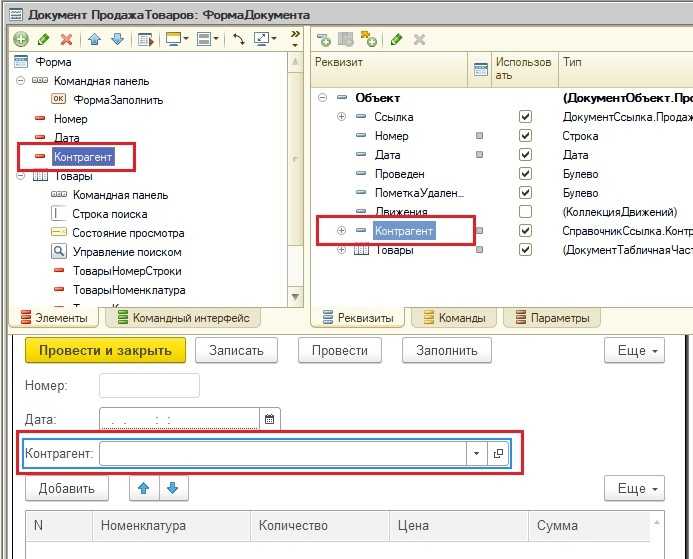Click the open-form icon beside the Контрагент field

(499, 453)
